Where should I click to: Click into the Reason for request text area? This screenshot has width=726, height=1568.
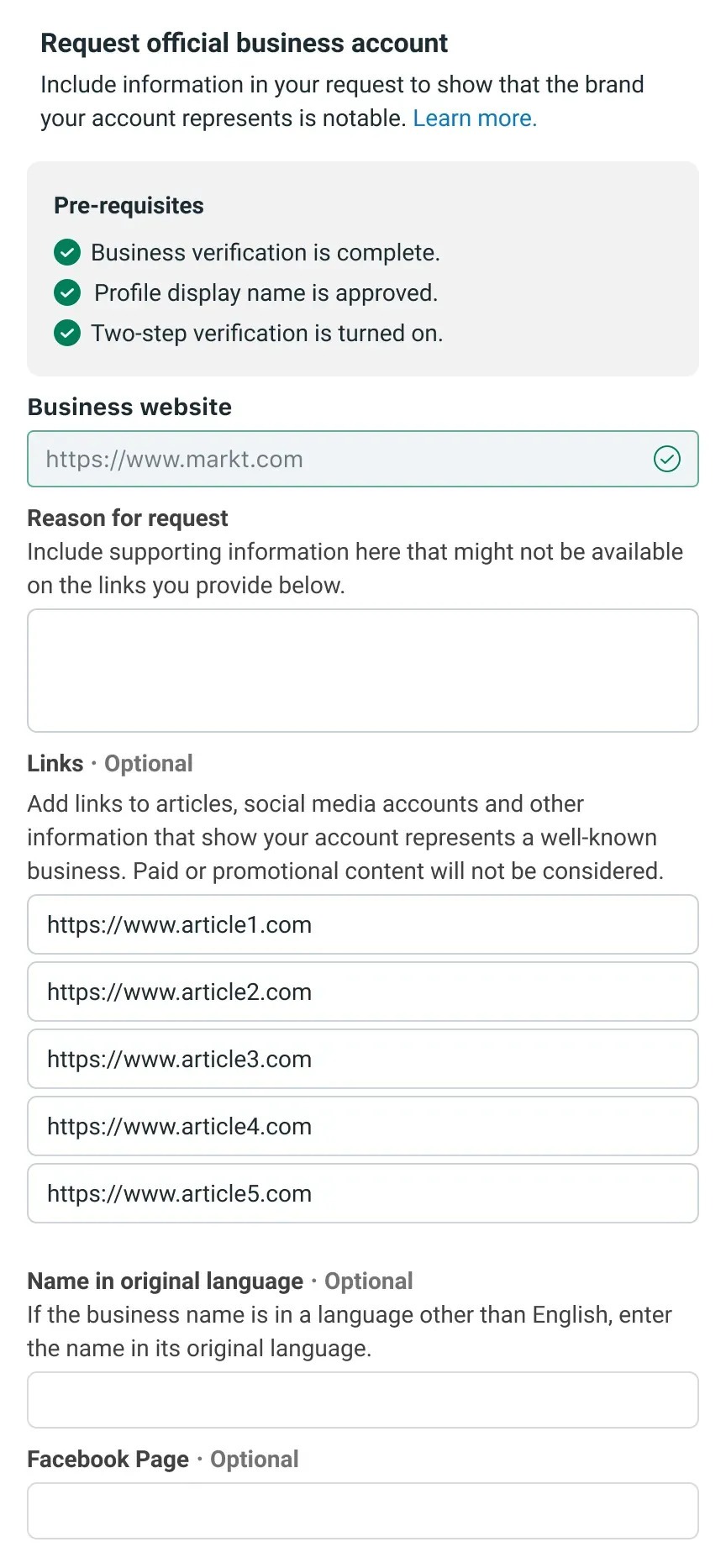click(x=363, y=671)
